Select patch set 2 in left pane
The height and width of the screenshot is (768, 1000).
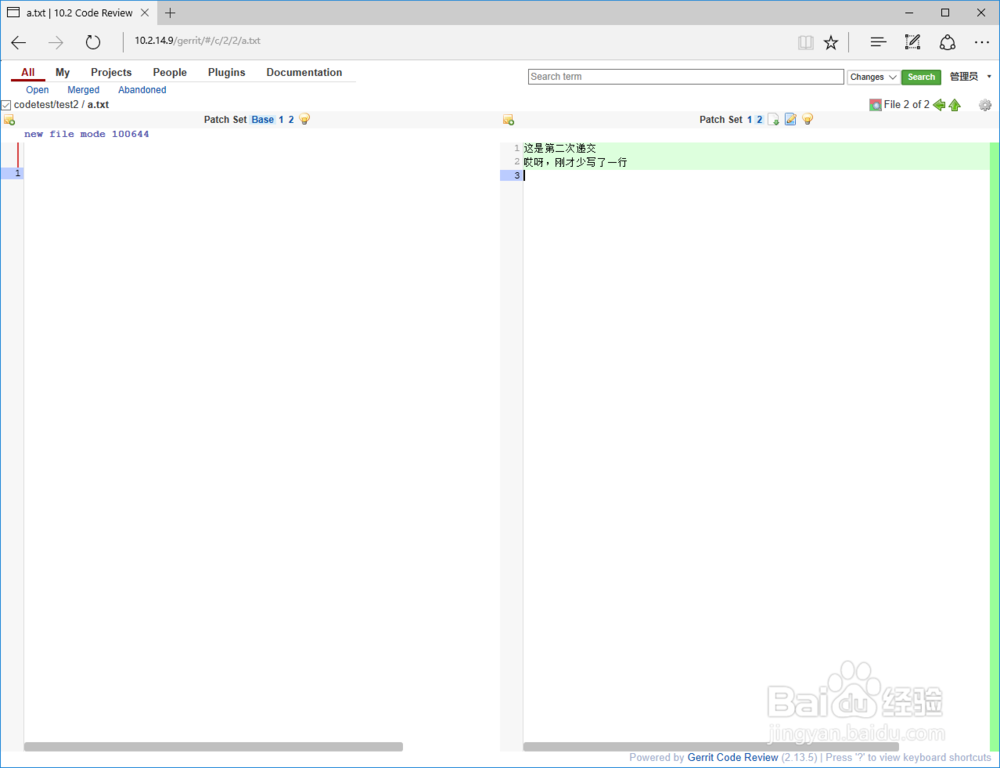coord(291,119)
